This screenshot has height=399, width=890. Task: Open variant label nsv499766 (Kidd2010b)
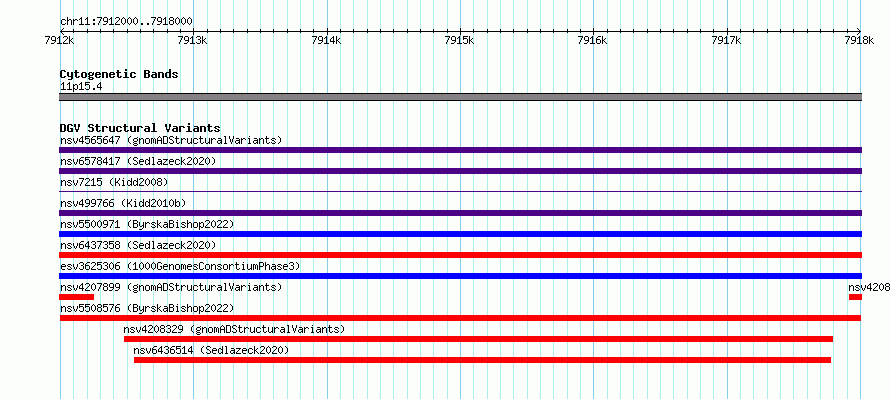(x=123, y=203)
